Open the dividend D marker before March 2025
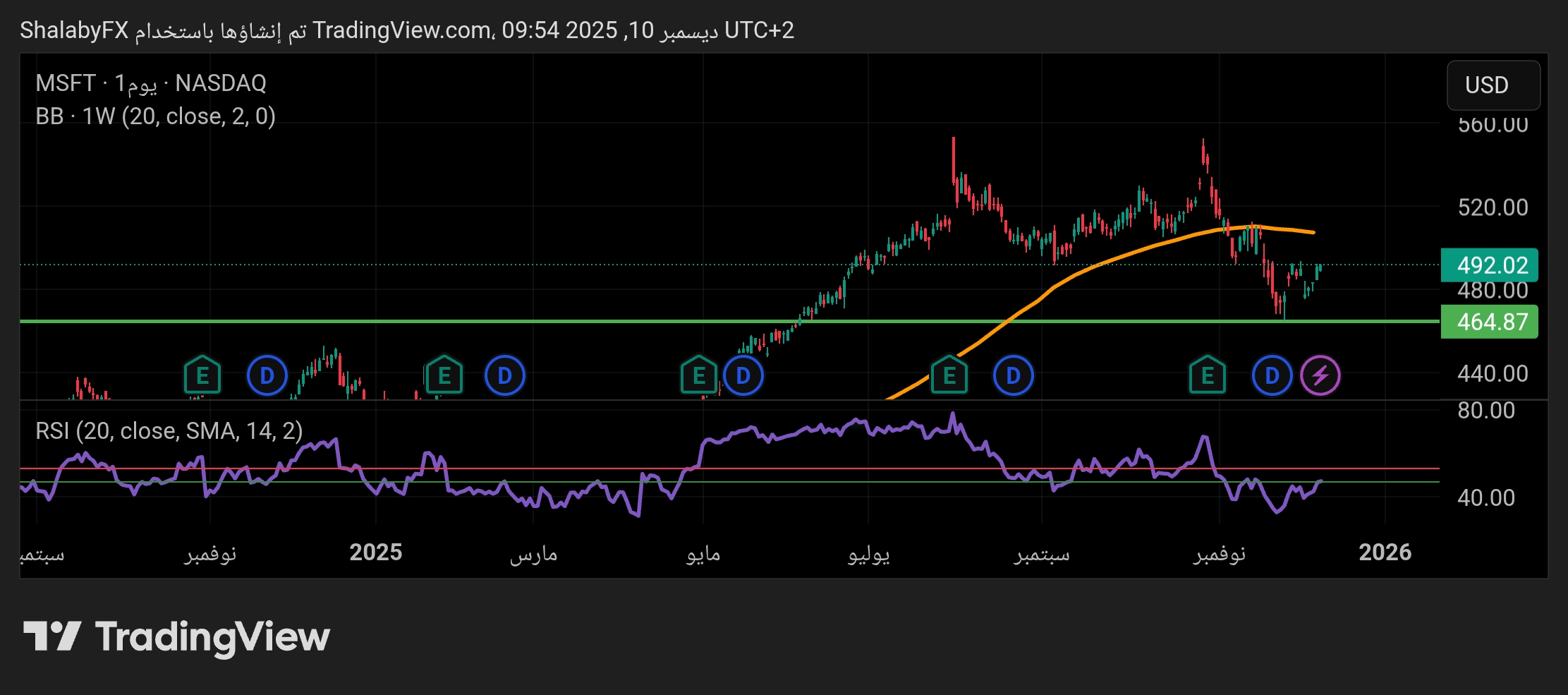Image resolution: width=1568 pixels, height=695 pixels. [504, 375]
